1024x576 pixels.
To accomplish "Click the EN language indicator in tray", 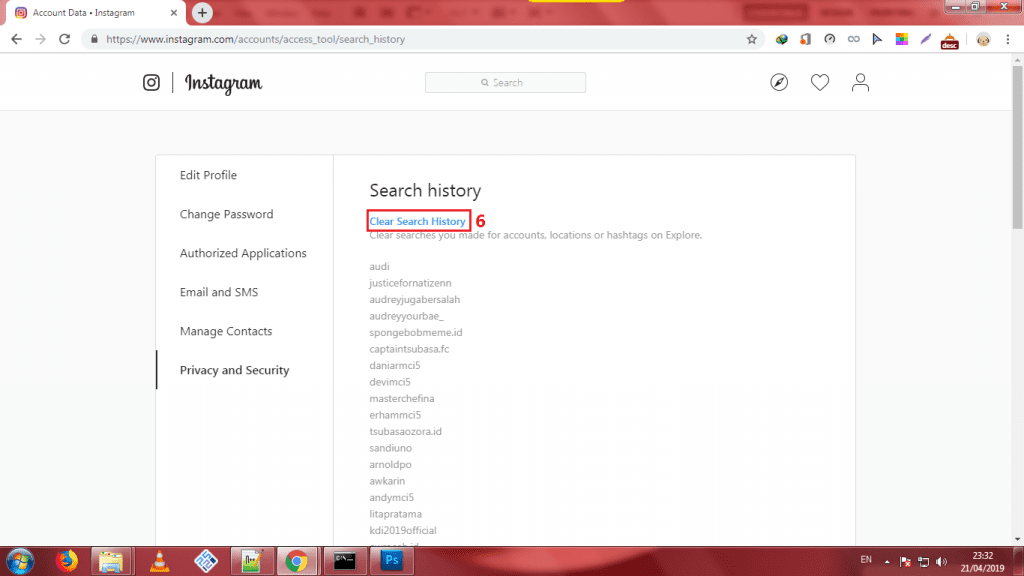I will 866,560.
